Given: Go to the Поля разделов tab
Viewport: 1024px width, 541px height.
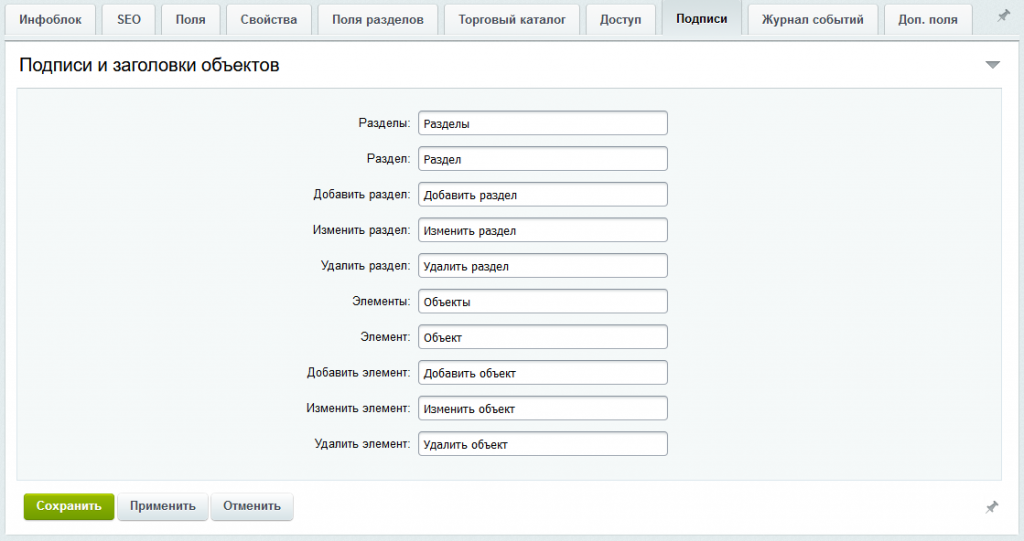Looking at the screenshot, I should coord(377,20).
